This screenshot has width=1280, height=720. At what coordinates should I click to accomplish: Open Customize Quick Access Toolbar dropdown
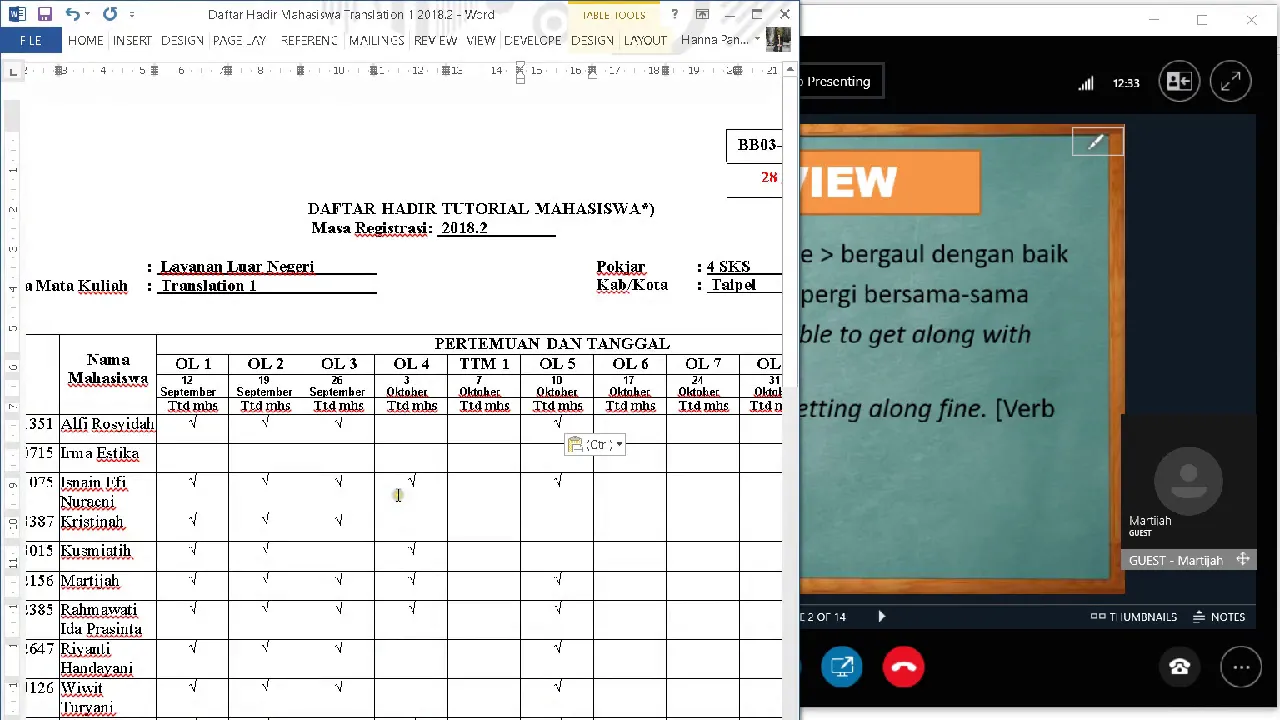[132, 14]
